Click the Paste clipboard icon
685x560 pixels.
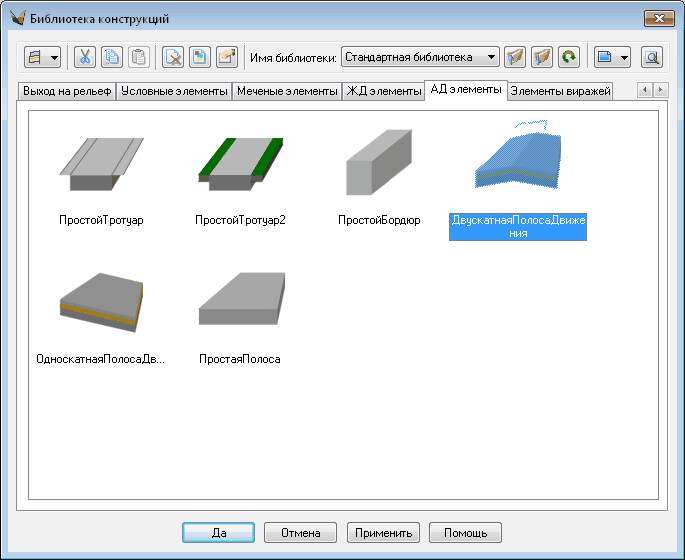[x=138, y=58]
